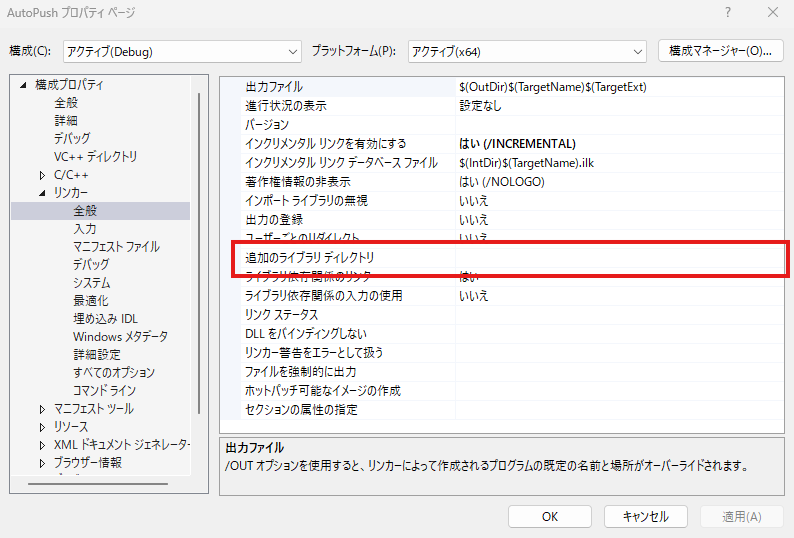Click the tree panel horizontal scrollbar
794x538 pixels.
click(x=98, y=484)
